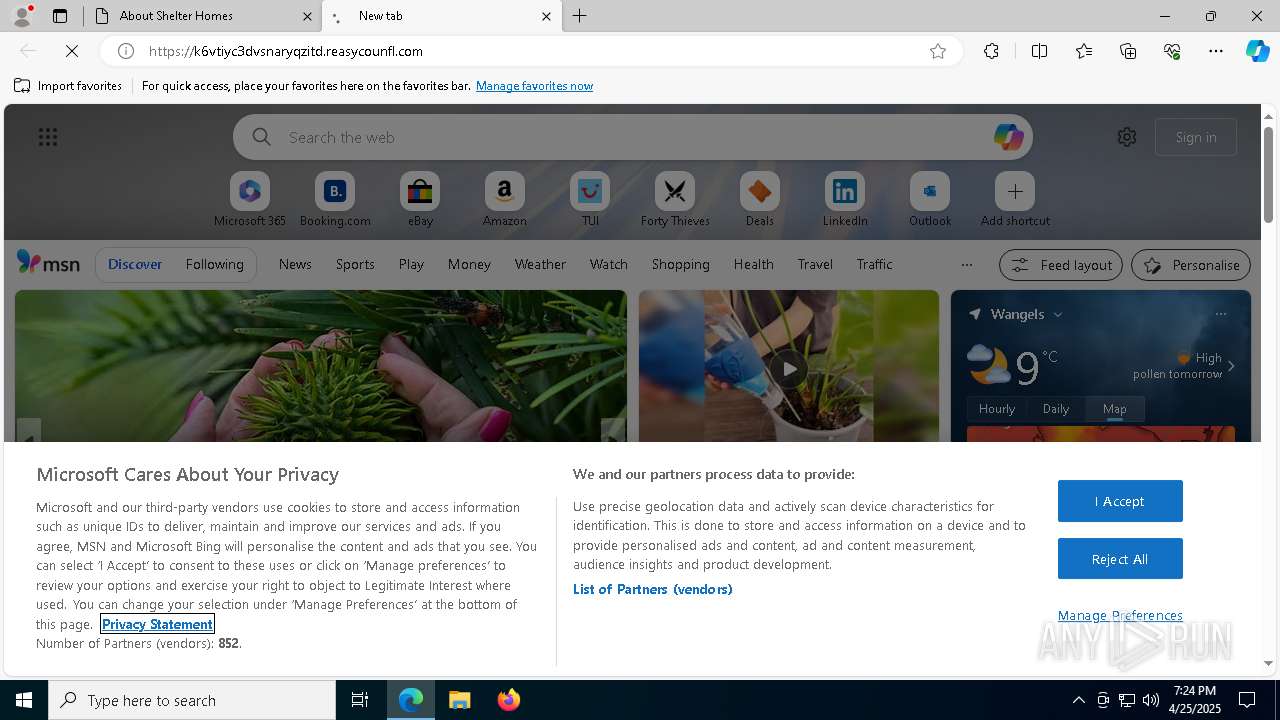This screenshot has width=1280, height=720.
Task: Click the Manage favorites now link
Action: (534, 86)
